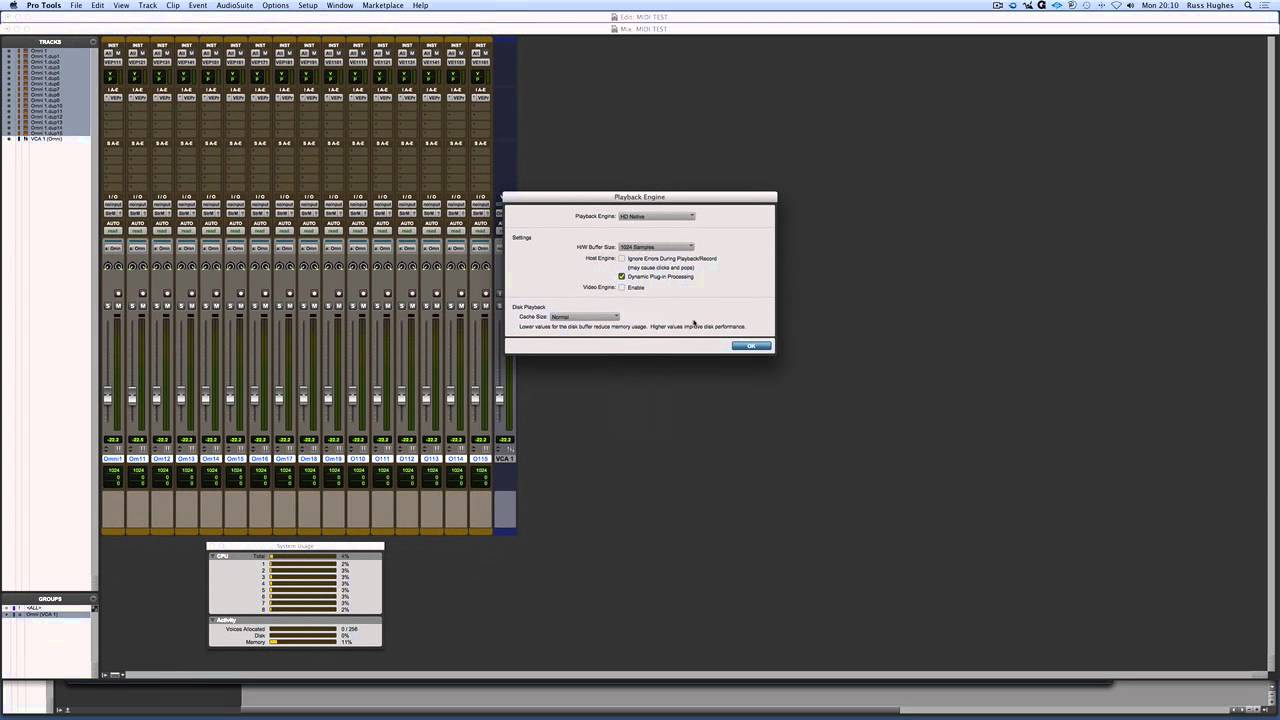Open the File menu
The height and width of the screenshot is (720, 1280).
click(x=76, y=5)
